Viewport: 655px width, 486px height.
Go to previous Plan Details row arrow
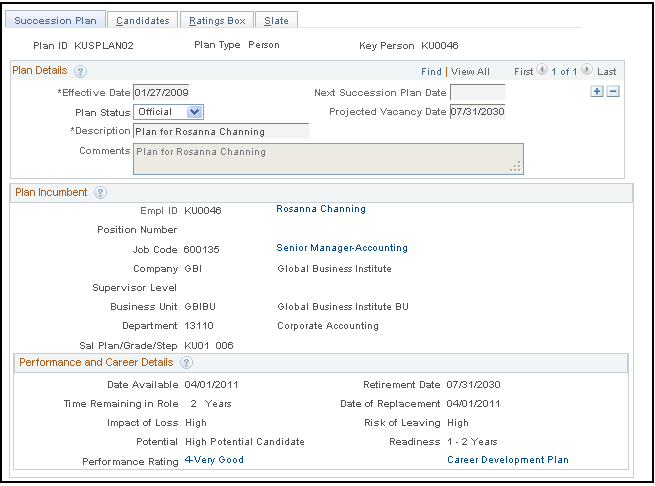pos(542,70)
